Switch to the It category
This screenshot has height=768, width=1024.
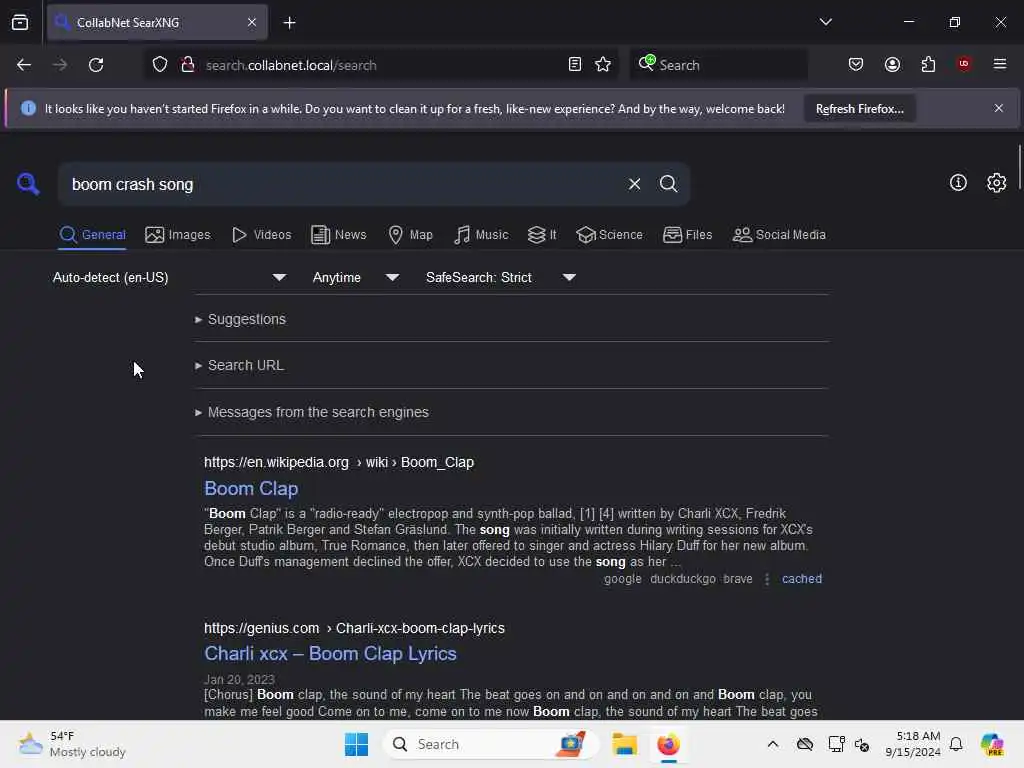click(542, 234)
